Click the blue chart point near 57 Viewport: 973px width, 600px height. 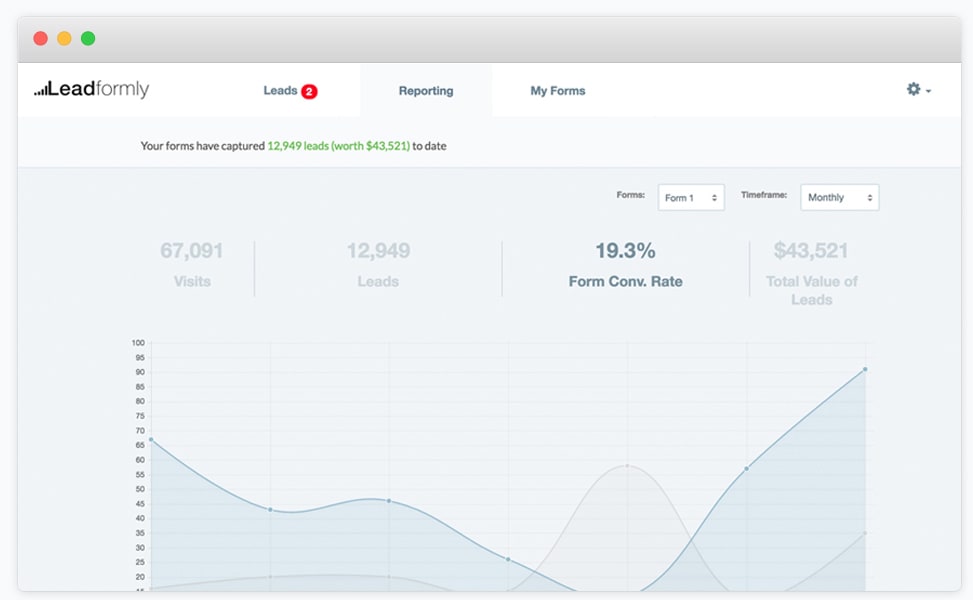pyautogui.click(x=746, y=468)
